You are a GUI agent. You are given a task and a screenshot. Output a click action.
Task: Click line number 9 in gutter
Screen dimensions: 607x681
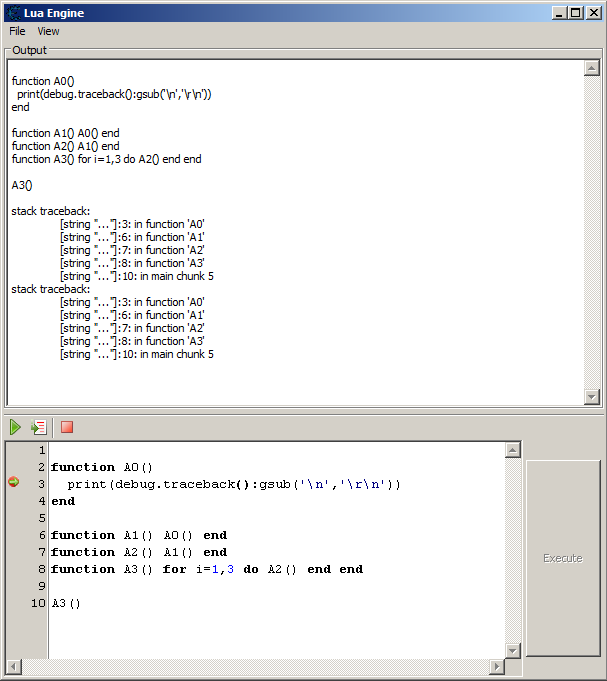(x=42, y=586)
